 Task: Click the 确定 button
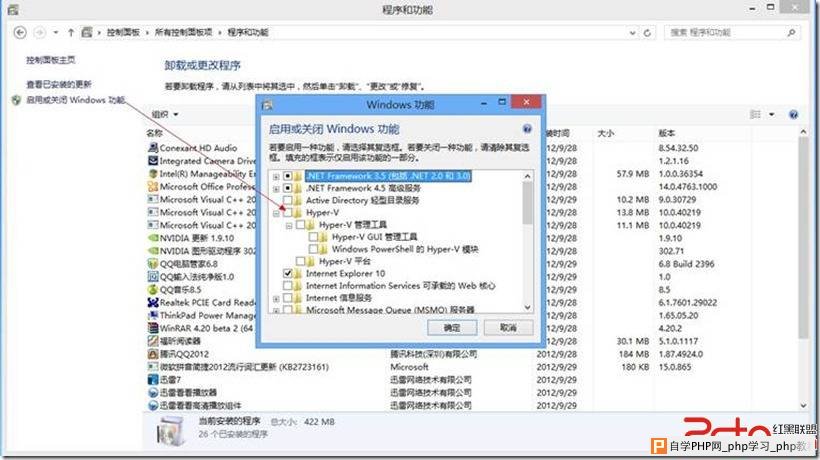pos(452,328)
